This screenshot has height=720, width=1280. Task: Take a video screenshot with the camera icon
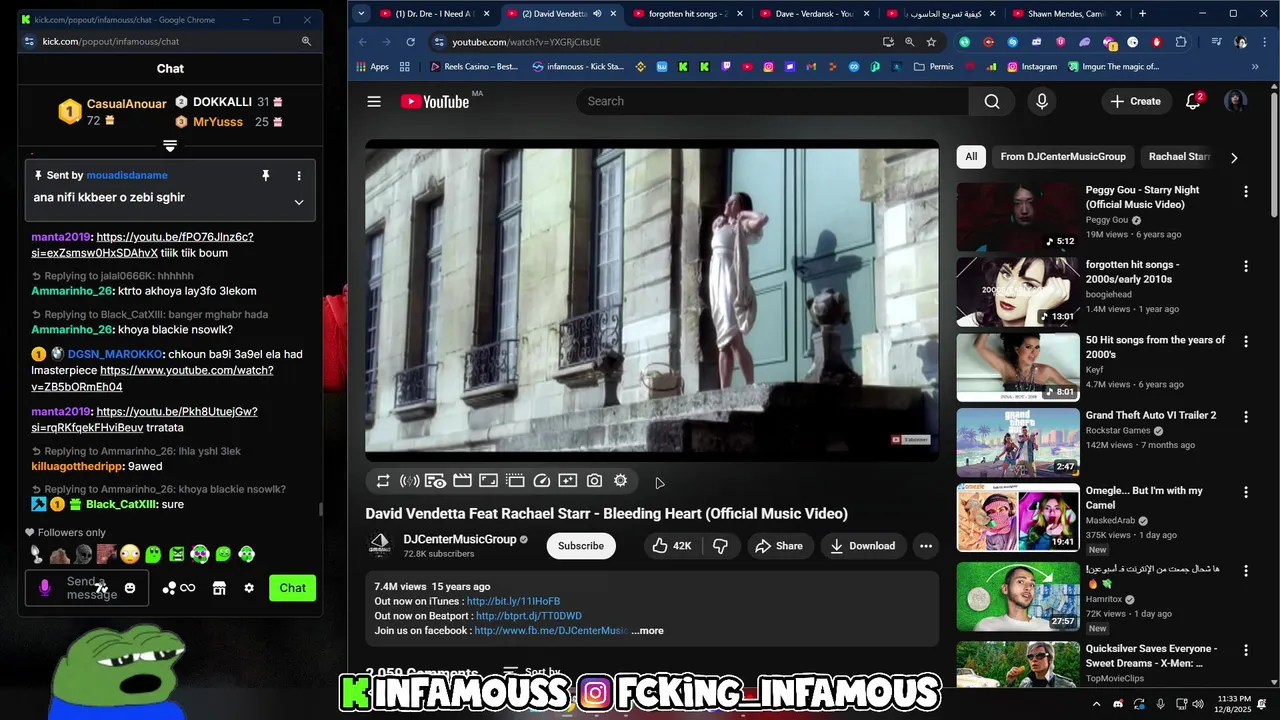point(594,481)
